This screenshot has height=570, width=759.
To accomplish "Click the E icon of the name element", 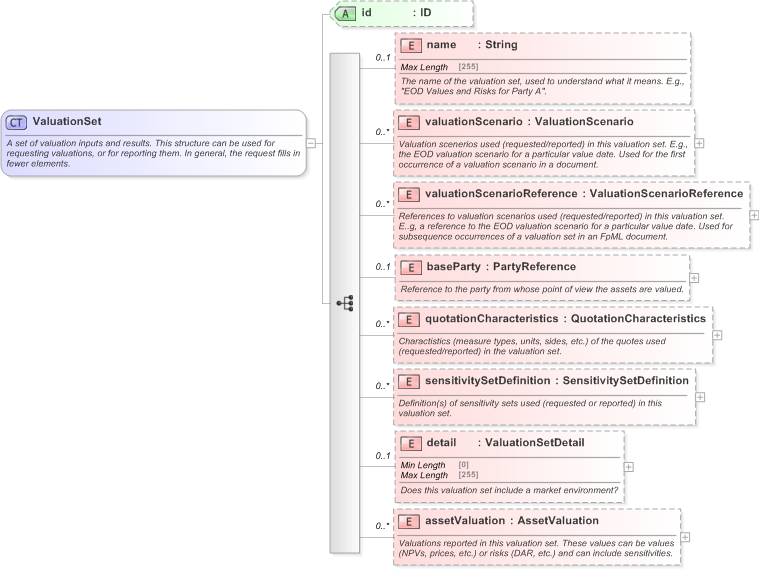I will (411, 45).
